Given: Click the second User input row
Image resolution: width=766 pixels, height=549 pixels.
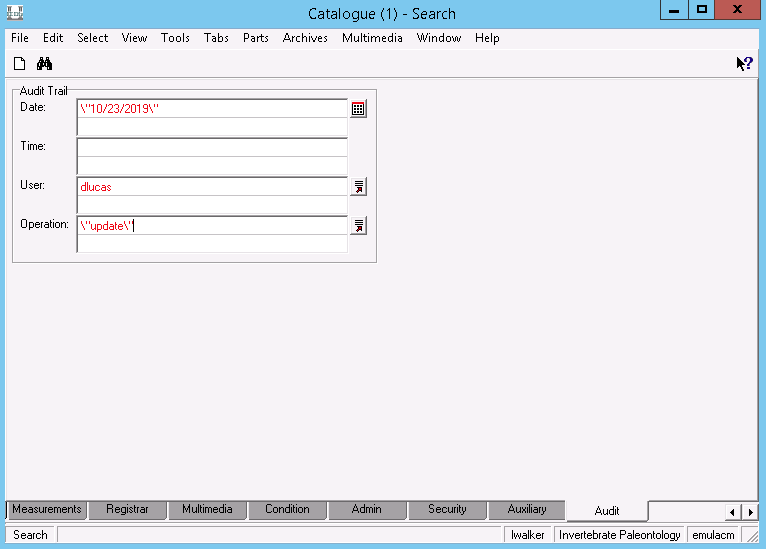Looking at the screenshot, I should click(212, 205).
